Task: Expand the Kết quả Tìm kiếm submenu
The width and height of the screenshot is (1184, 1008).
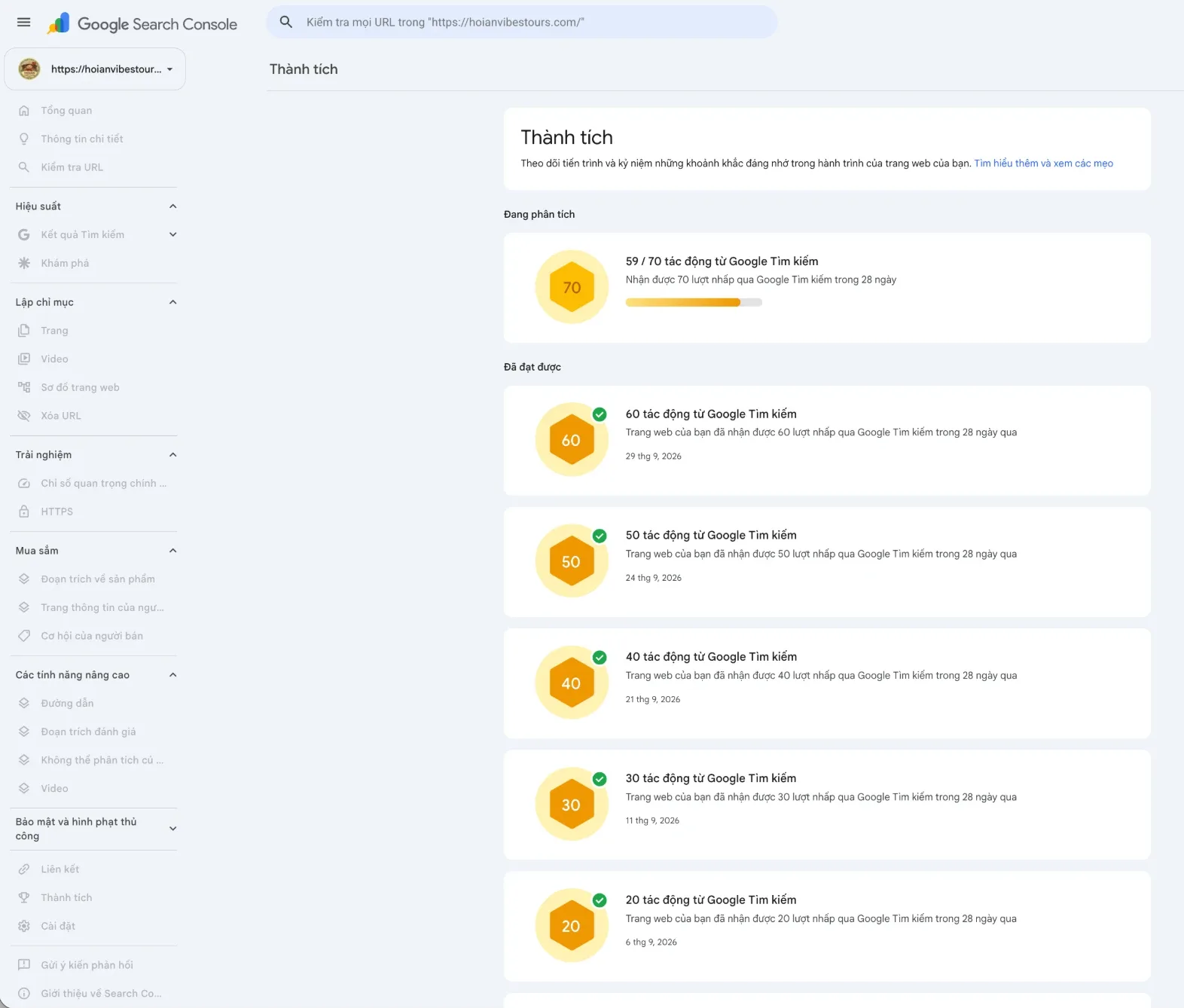Action: pos(173,234)
